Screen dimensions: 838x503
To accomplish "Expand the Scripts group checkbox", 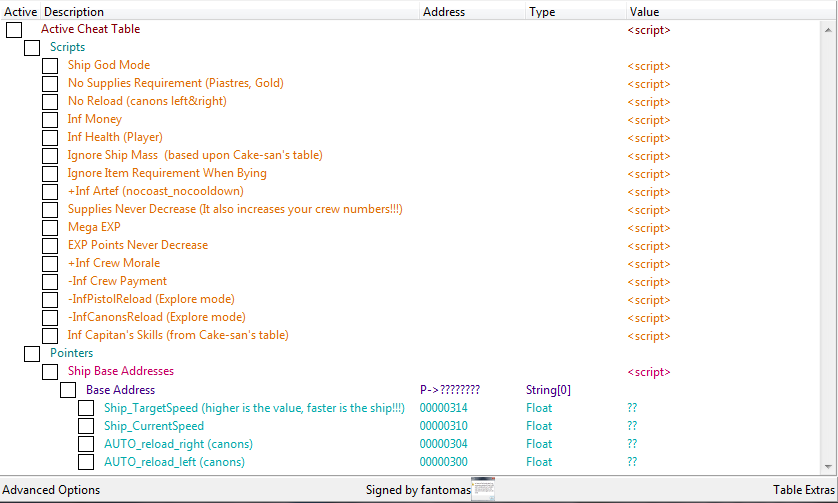I will (x=32, y=48).
